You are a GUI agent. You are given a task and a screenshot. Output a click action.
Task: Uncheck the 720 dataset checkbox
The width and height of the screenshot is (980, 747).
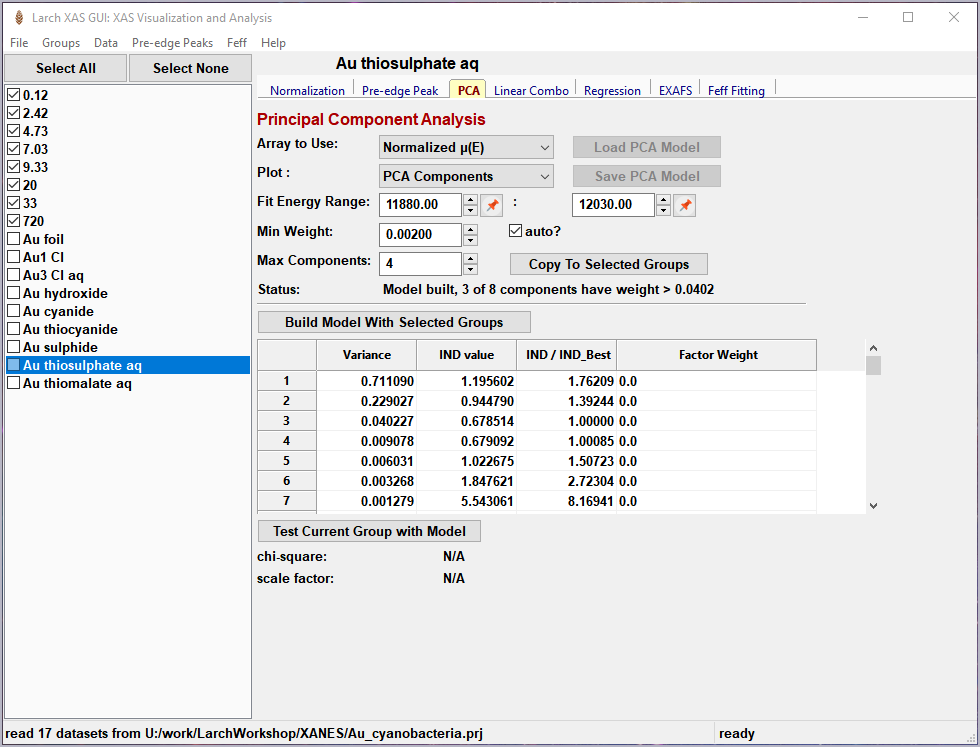tap(14, 221)
